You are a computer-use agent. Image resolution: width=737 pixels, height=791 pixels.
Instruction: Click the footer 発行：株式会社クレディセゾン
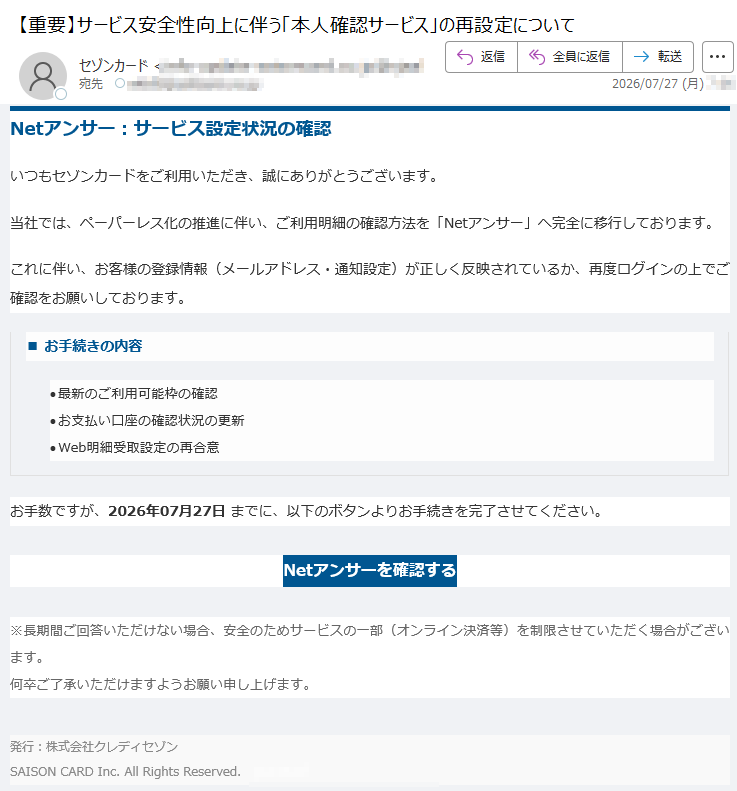94,747
